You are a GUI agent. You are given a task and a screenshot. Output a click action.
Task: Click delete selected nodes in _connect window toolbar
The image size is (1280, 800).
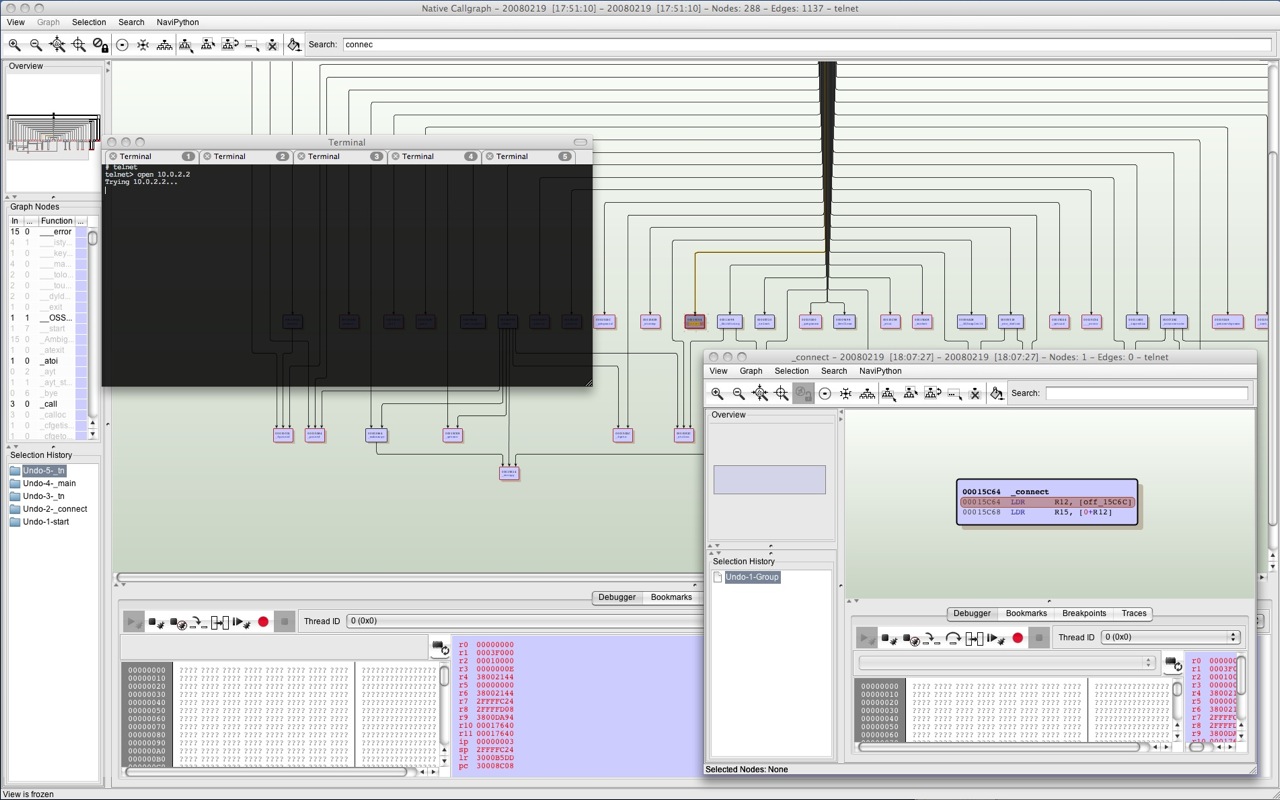[x=975, y=393]
